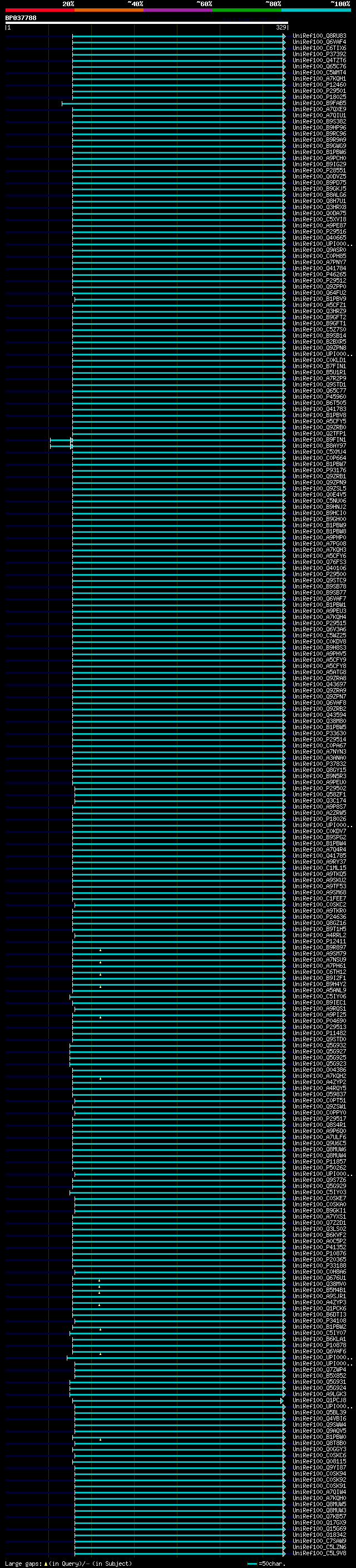Select the UniRef100_C0KDV8 label
The width and height of the screenshot is (356, 1568).
(x=319, y=641)
